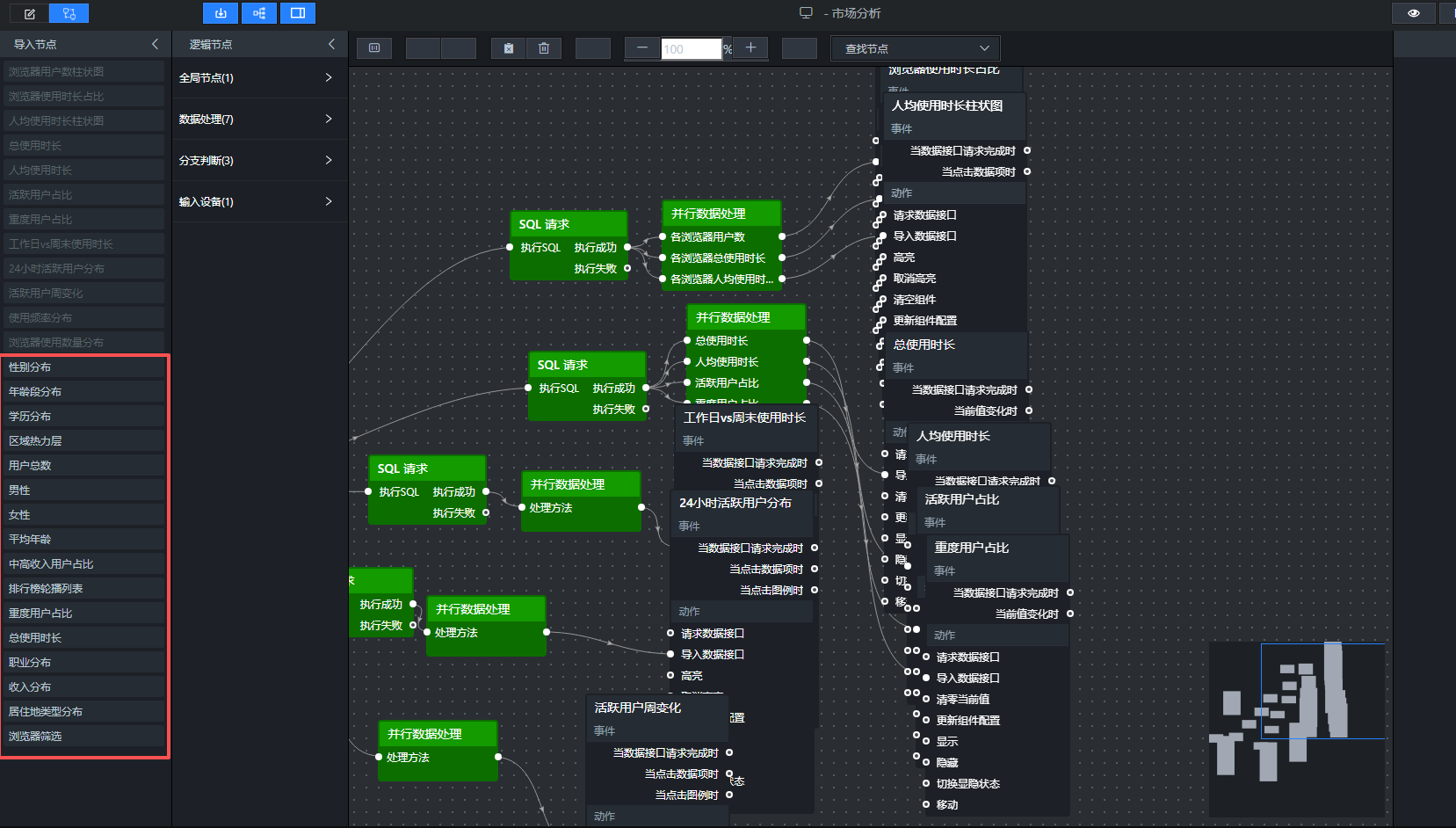Open the 查找节点 dropdown
Viewport: 1456px width, 828px height.
(x=916, y=48)
